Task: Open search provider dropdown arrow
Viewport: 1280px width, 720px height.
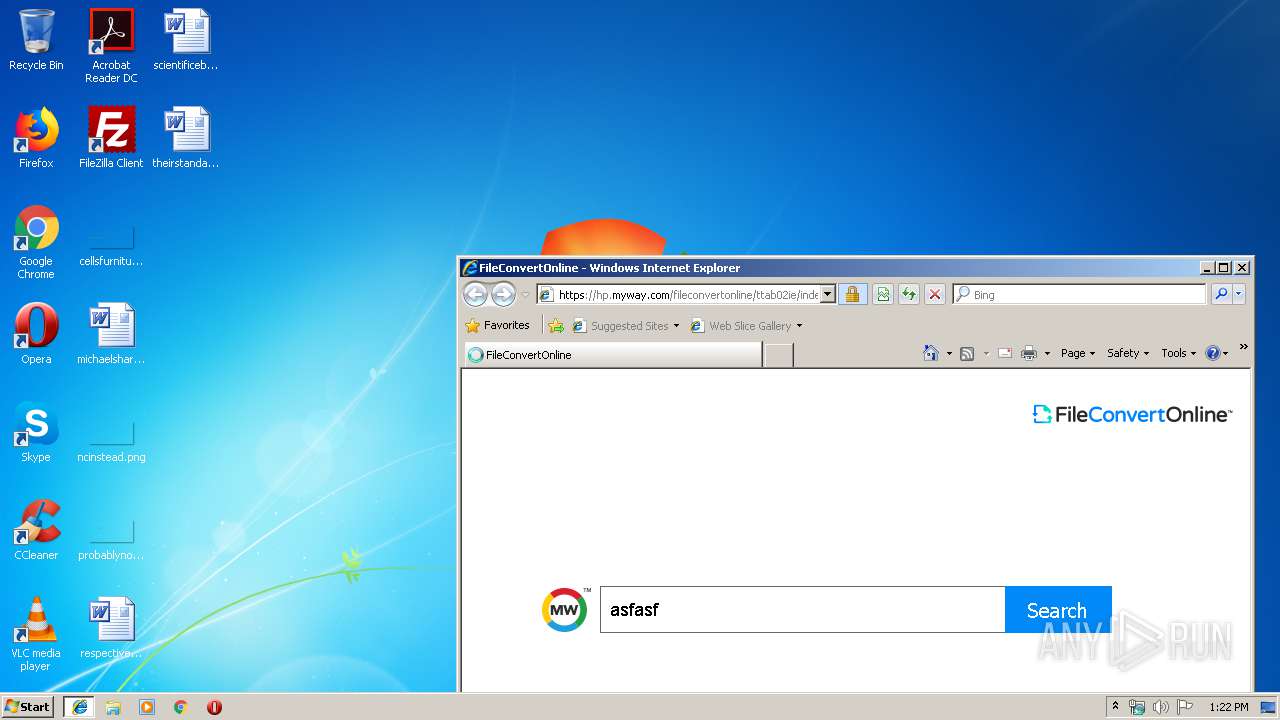Action: point(1239,294)
